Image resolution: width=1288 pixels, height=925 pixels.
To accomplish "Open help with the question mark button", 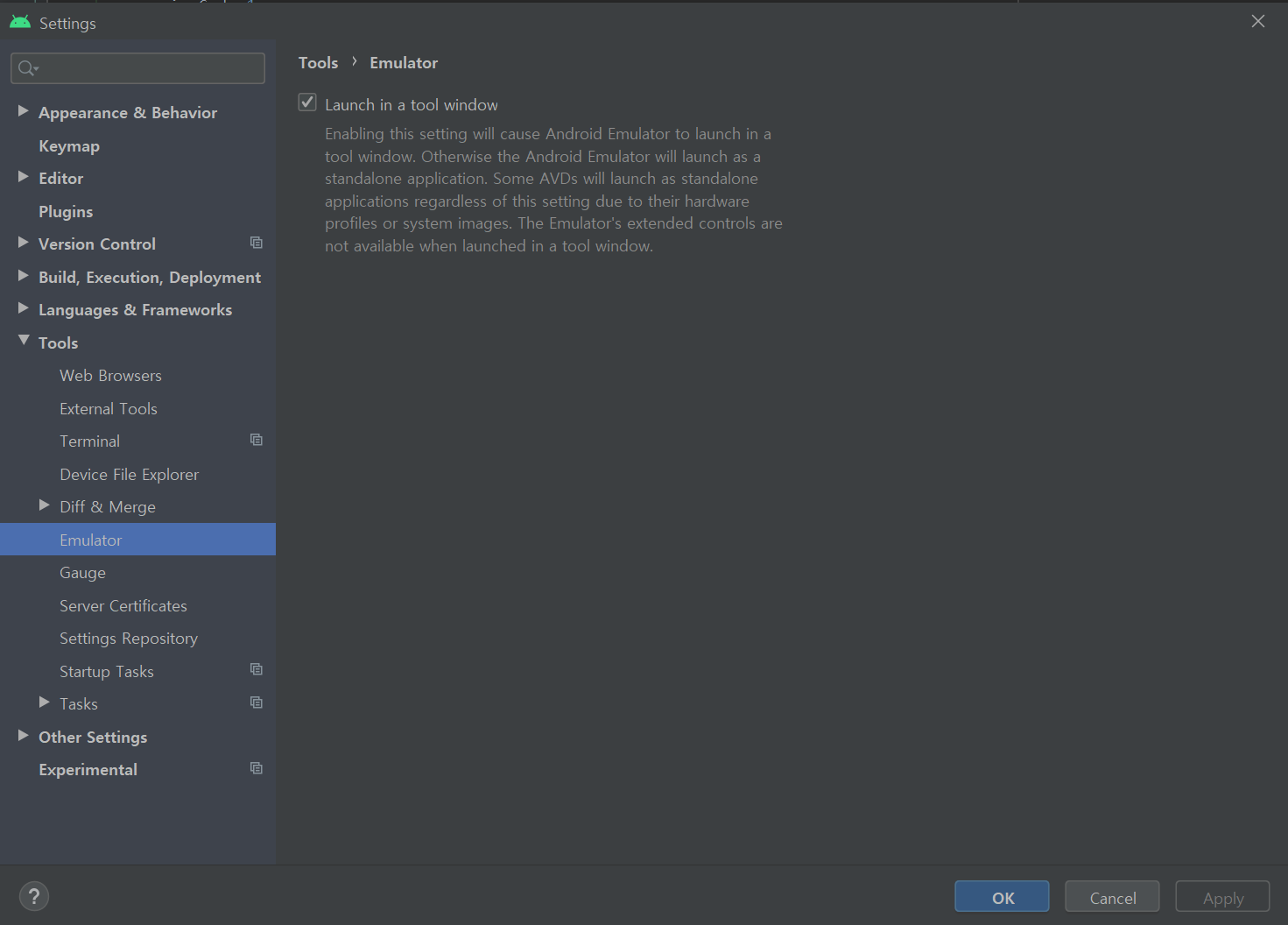I will coord(34,896).
